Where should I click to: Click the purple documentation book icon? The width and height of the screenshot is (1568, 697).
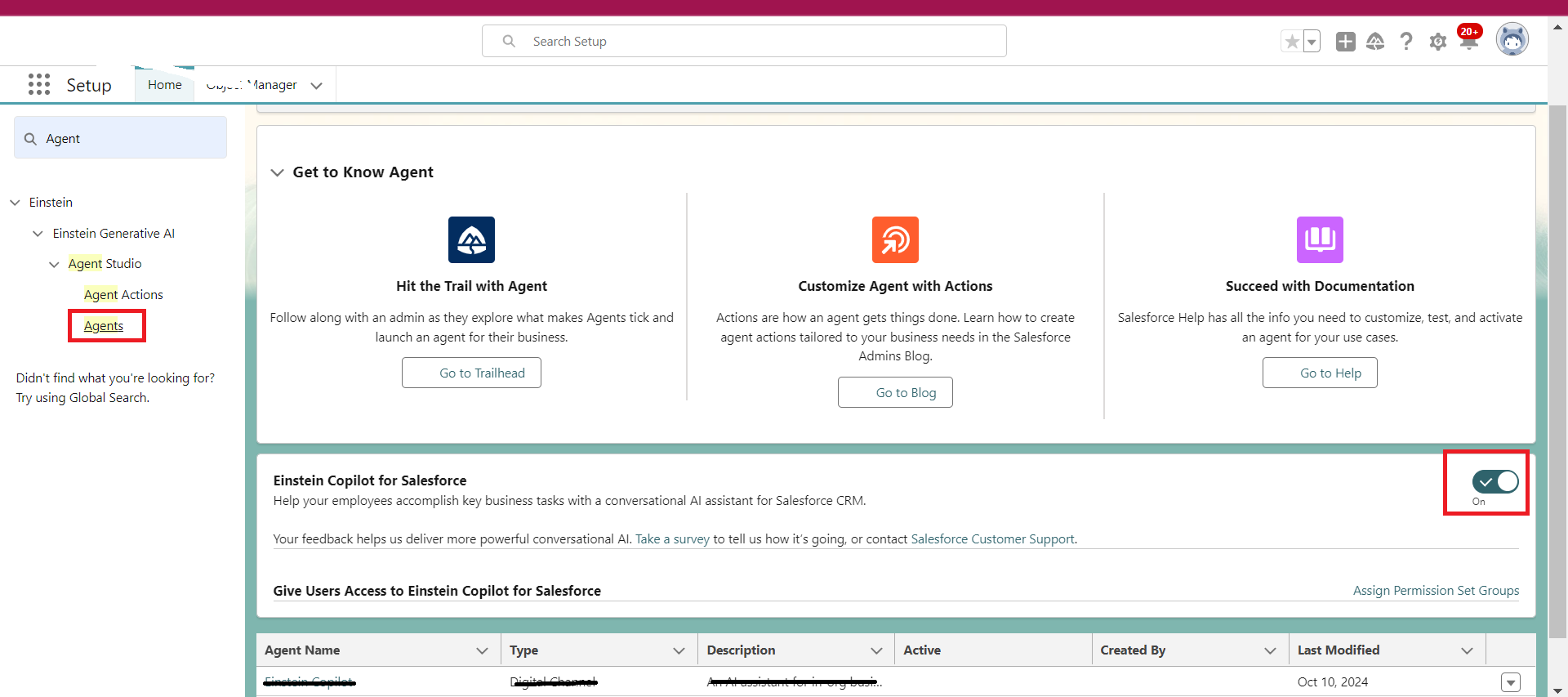tap(1320, 239)
